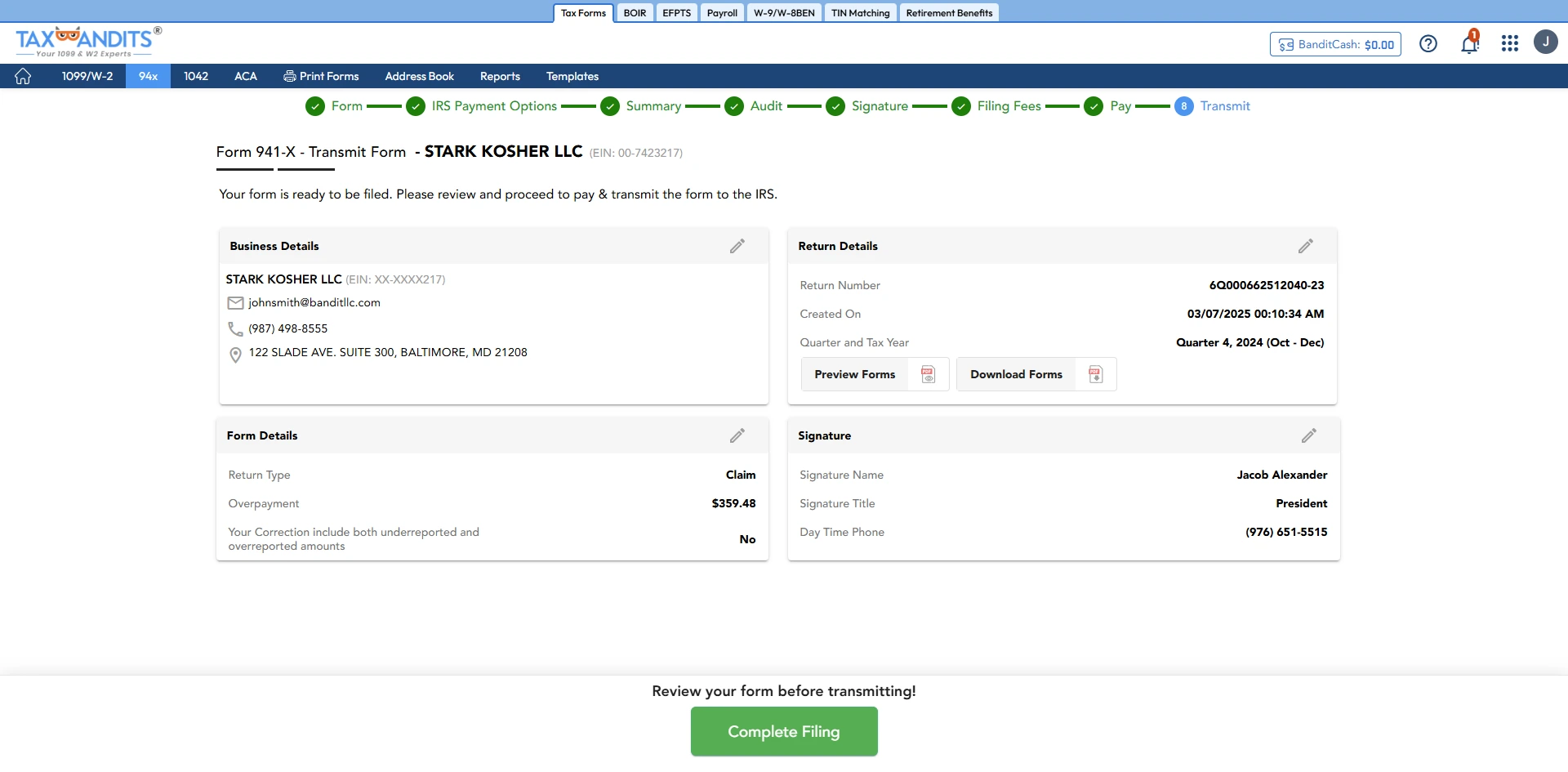Click the Download Forms button
This screenshot has height=772, width=1568.
click(x=1036, y=374)
